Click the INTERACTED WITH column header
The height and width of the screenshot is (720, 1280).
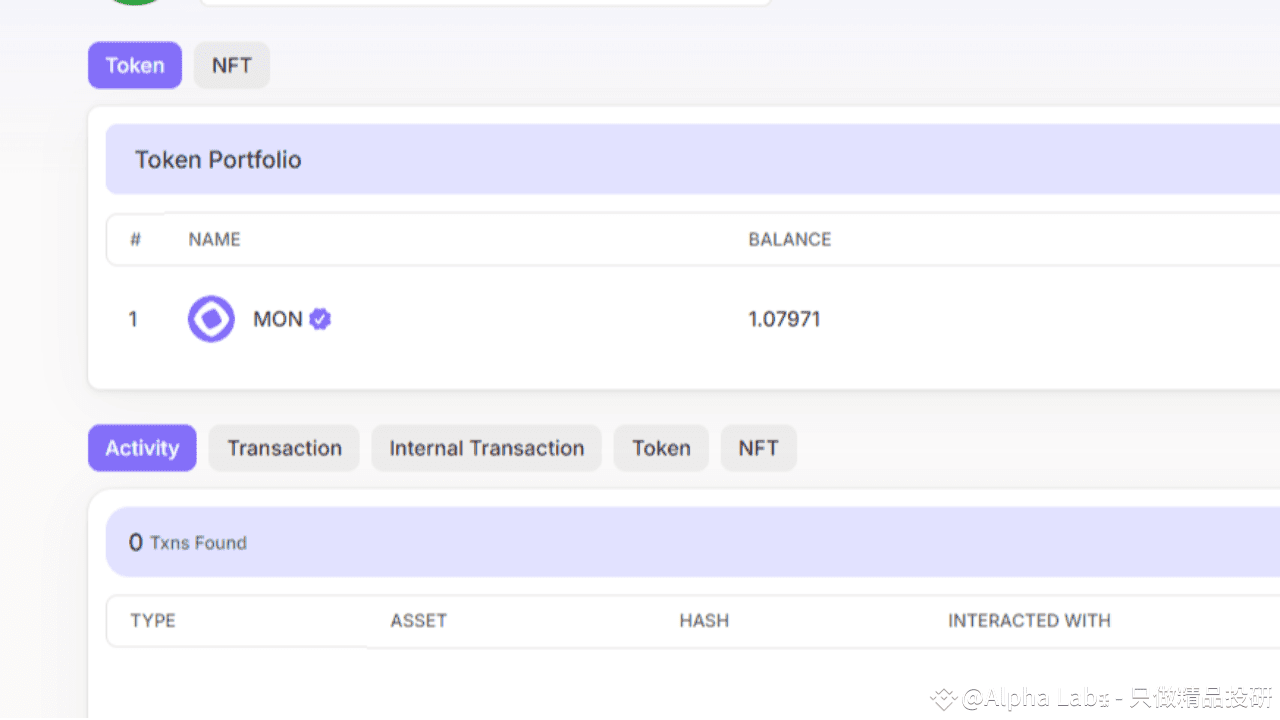pyautogui.click(x=1029, y=621)
